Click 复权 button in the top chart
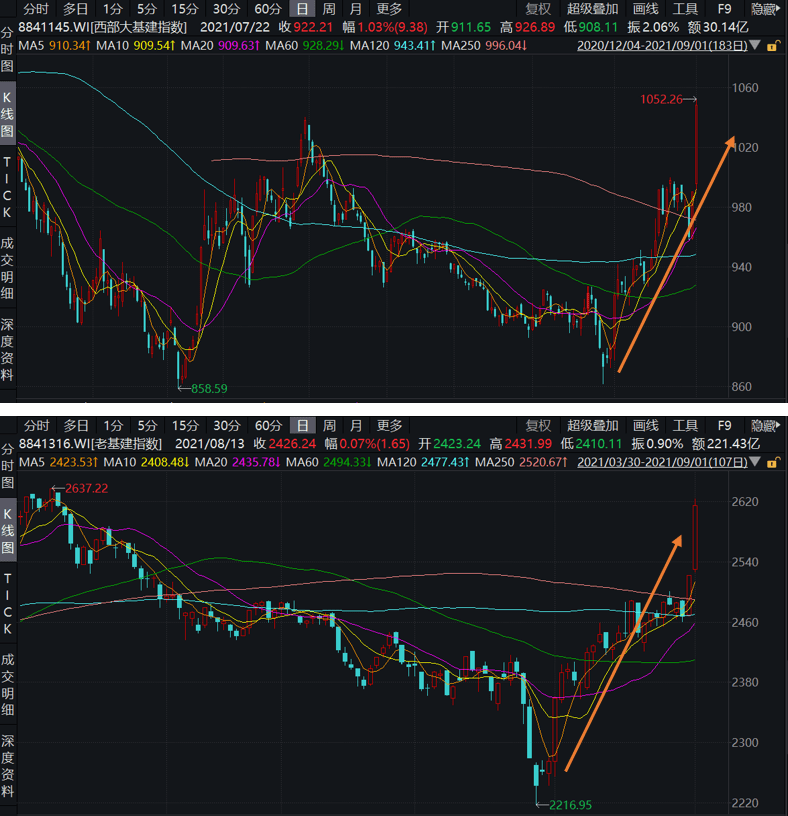 click(x=538, y=9)
